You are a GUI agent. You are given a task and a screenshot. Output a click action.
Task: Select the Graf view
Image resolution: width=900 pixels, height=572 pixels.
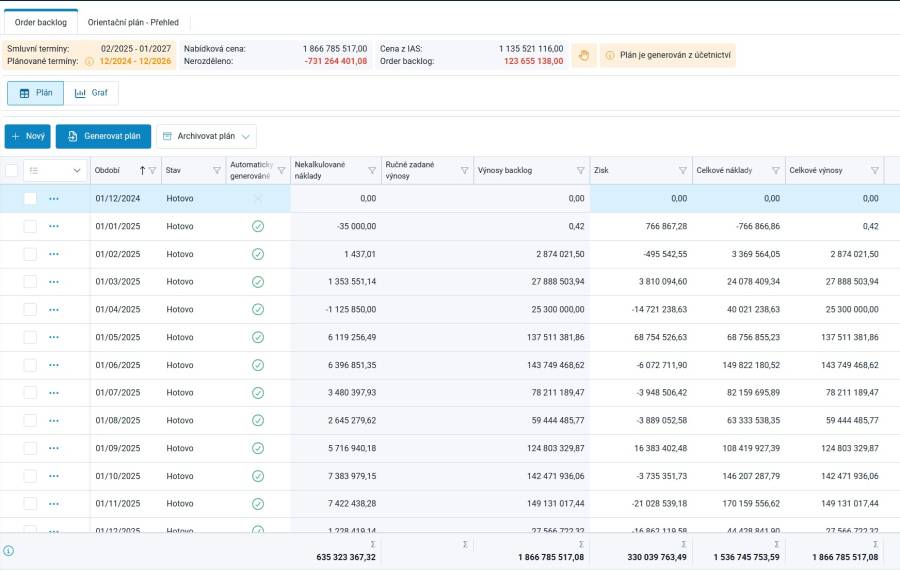(x=91, y=93)
